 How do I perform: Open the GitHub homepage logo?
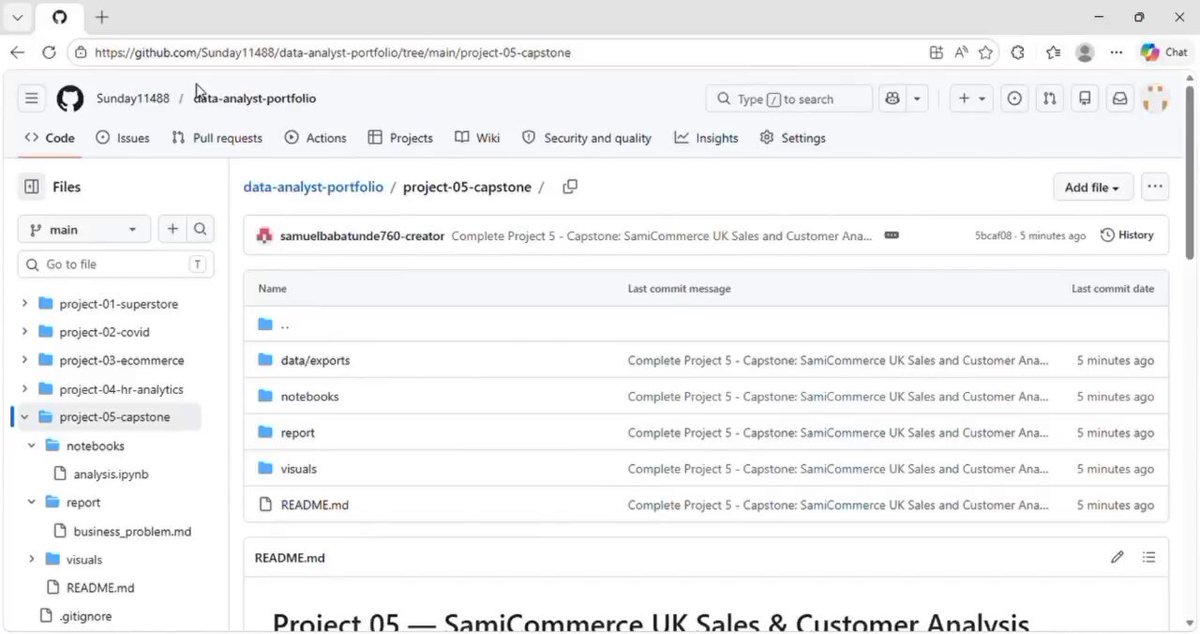(70, 98)
